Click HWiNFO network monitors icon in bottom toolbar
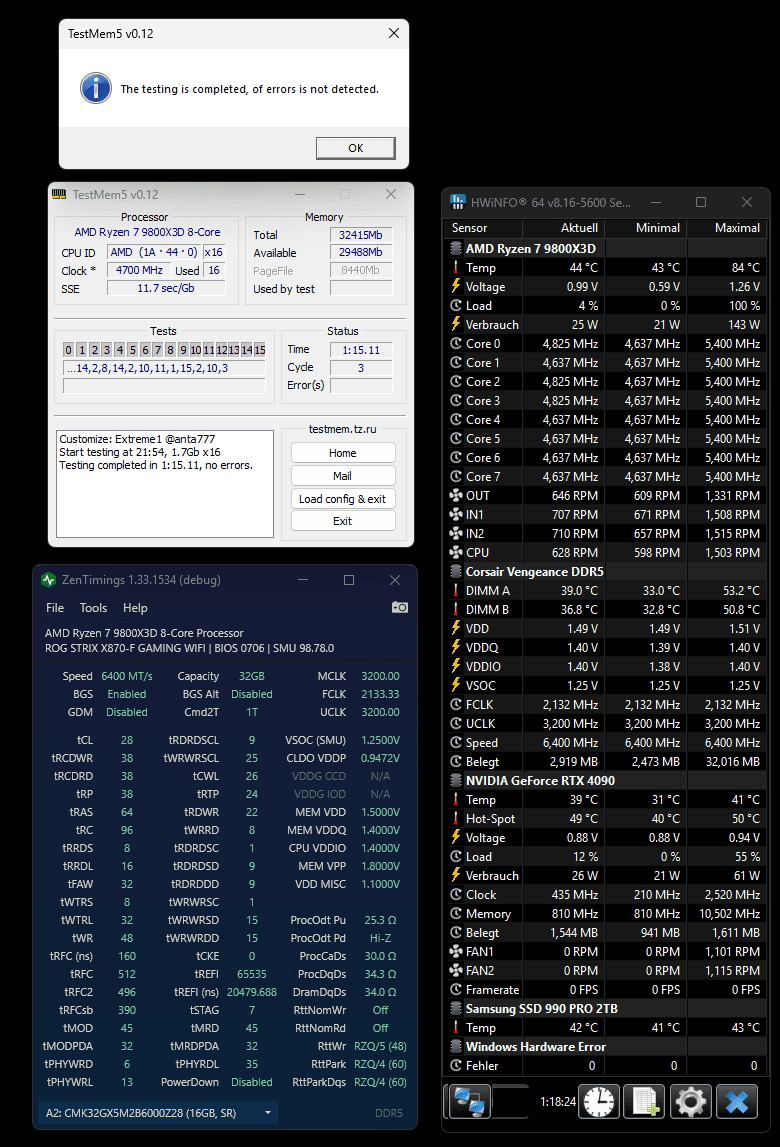The height and width of the screenshot is (1147, 780). pyautogui.click(x=469, y=1102)
